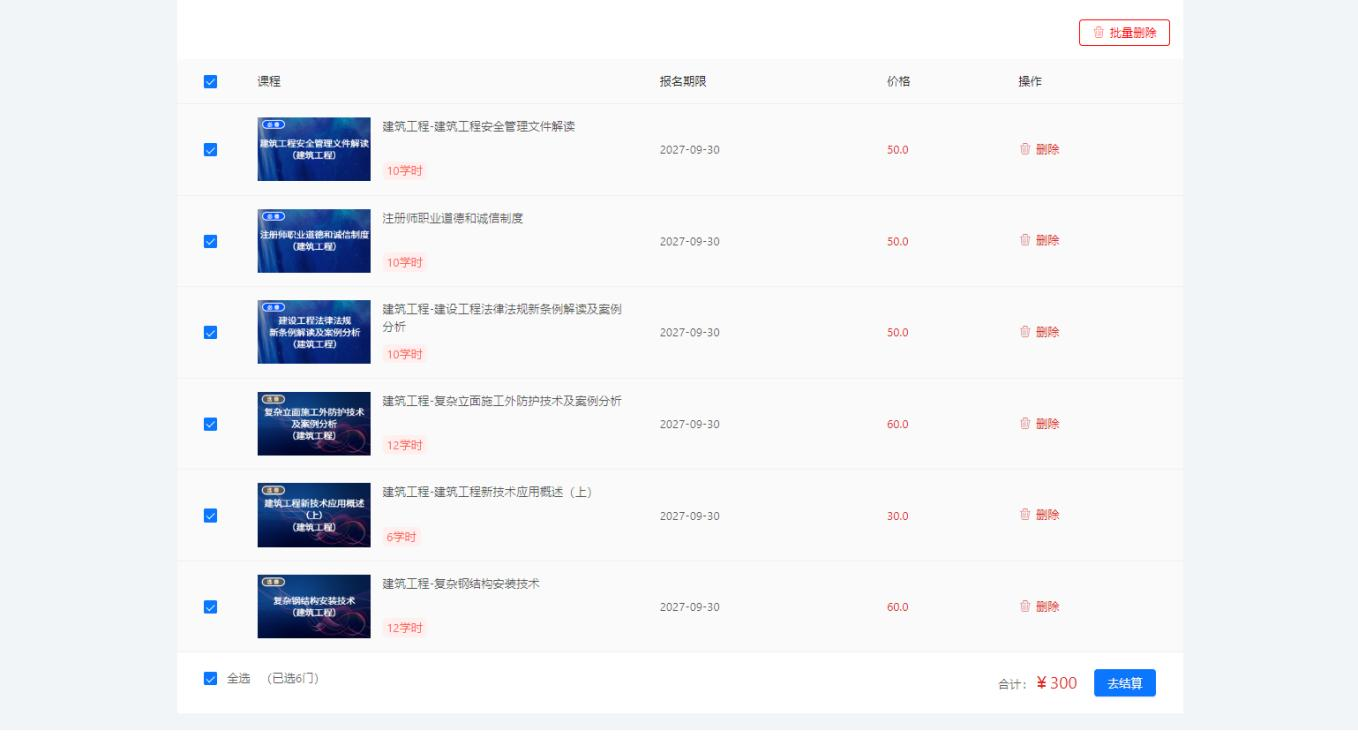Viewport: 1358px width, 738px height.
Task: Open thumbnail of 建筑工程新技术应用概述（上）
Action: pos(314,515)
